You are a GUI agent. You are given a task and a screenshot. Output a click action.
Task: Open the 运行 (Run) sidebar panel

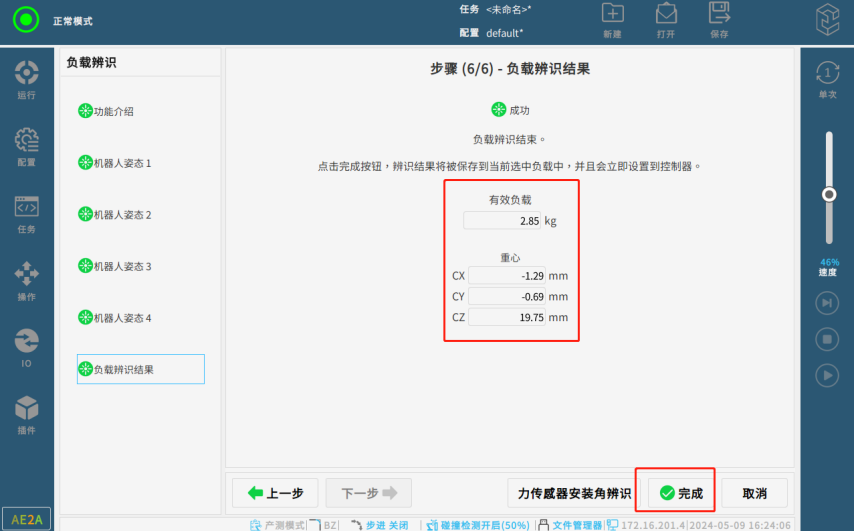[27, 80]
